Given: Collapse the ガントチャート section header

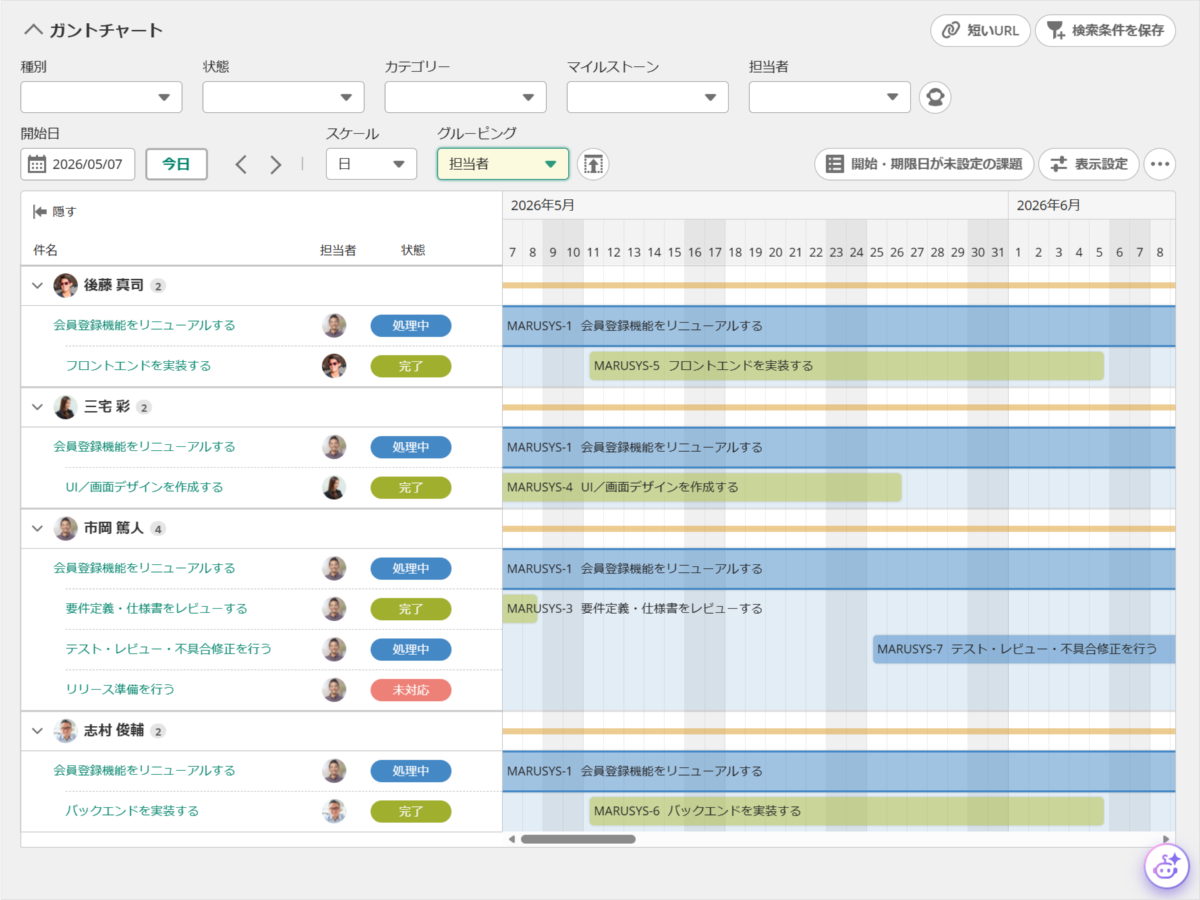Looking at the screenshot, I should click(x=33, y=30).
